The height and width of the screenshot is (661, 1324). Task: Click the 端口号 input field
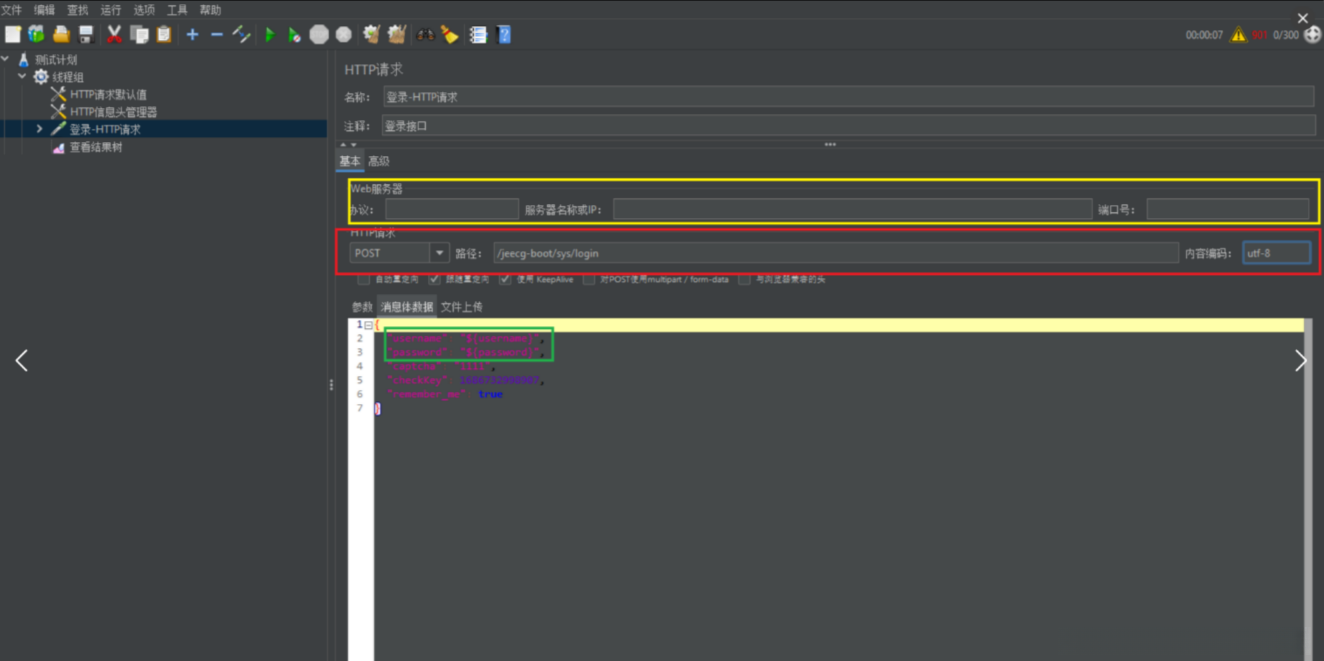[1228, 209]
